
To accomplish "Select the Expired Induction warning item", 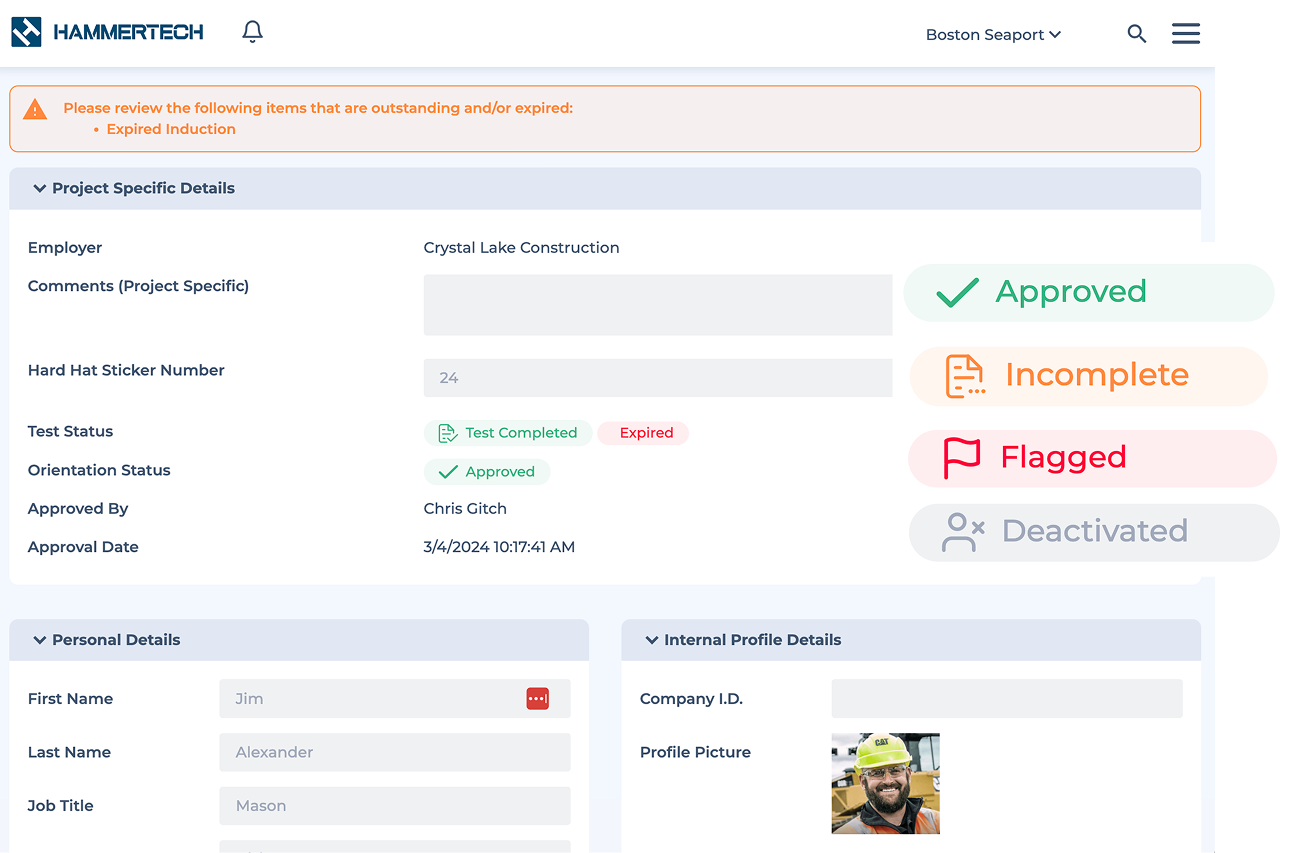I will tap(171, 128).
